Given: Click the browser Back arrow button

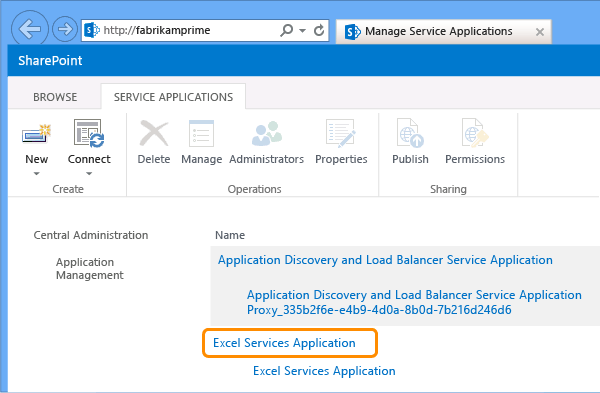Looking at the screenshot, I should (30, 29).
